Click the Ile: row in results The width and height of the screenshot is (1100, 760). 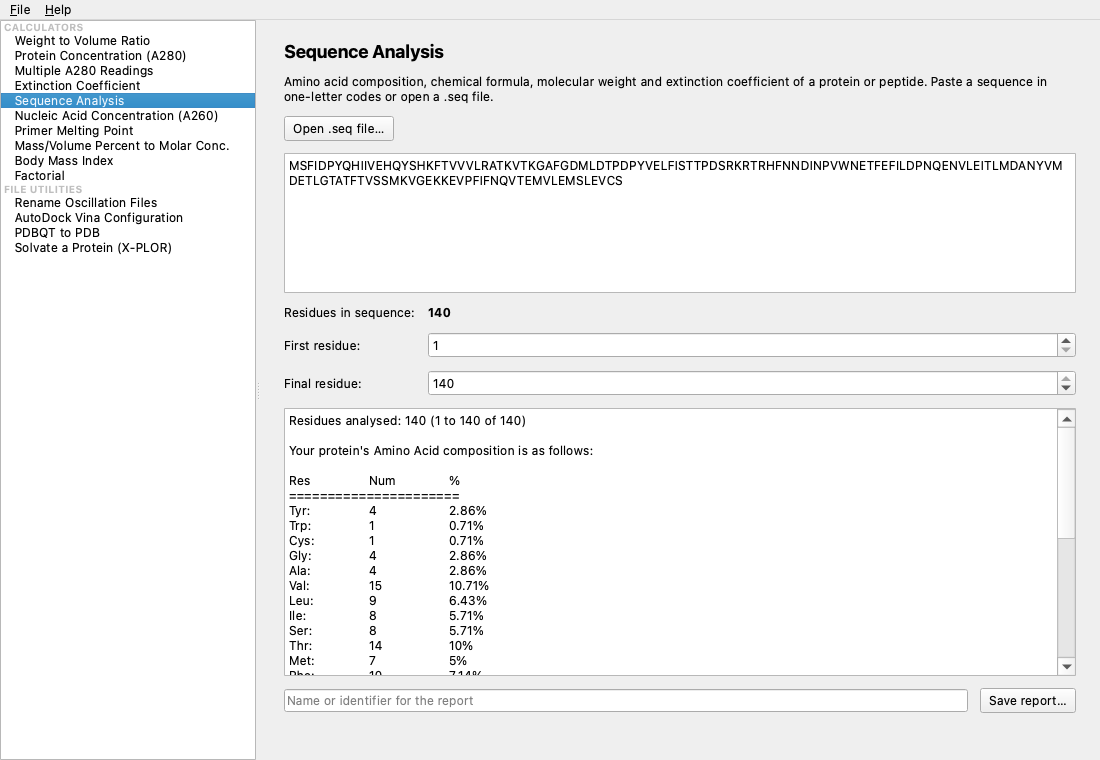386,615
